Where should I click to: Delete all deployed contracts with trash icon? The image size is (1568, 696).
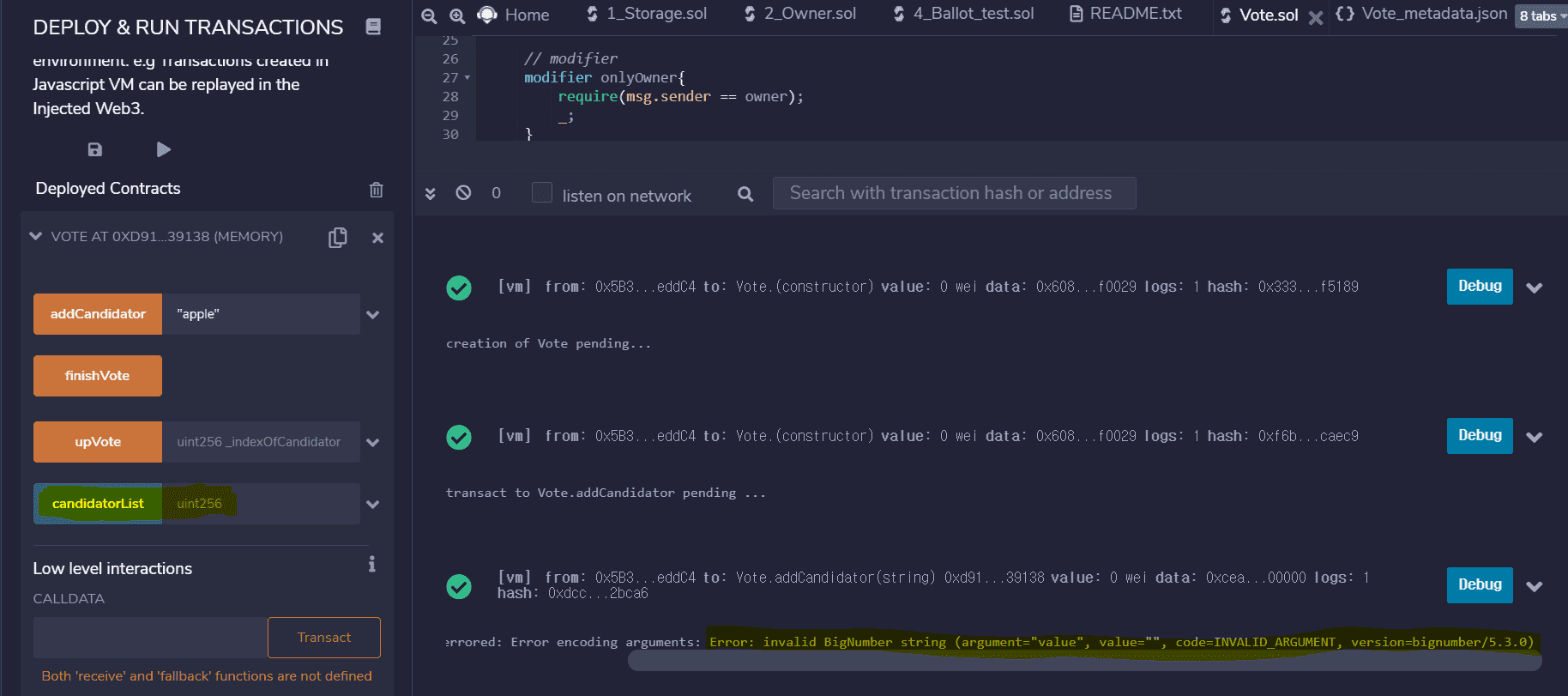click(376, 190)
